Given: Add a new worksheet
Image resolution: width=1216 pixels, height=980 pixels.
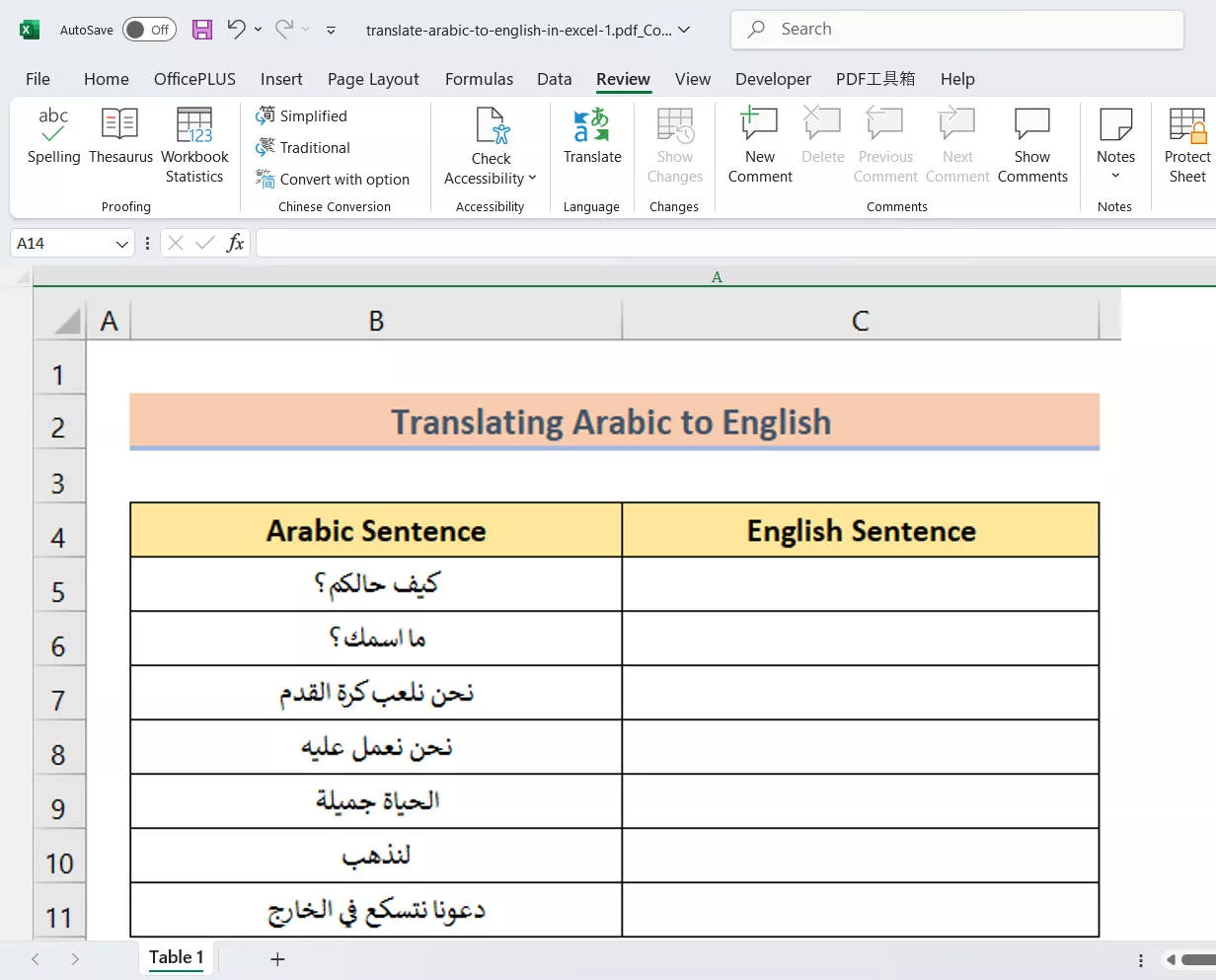Looking at the screenshot, I should coord(277,958).
